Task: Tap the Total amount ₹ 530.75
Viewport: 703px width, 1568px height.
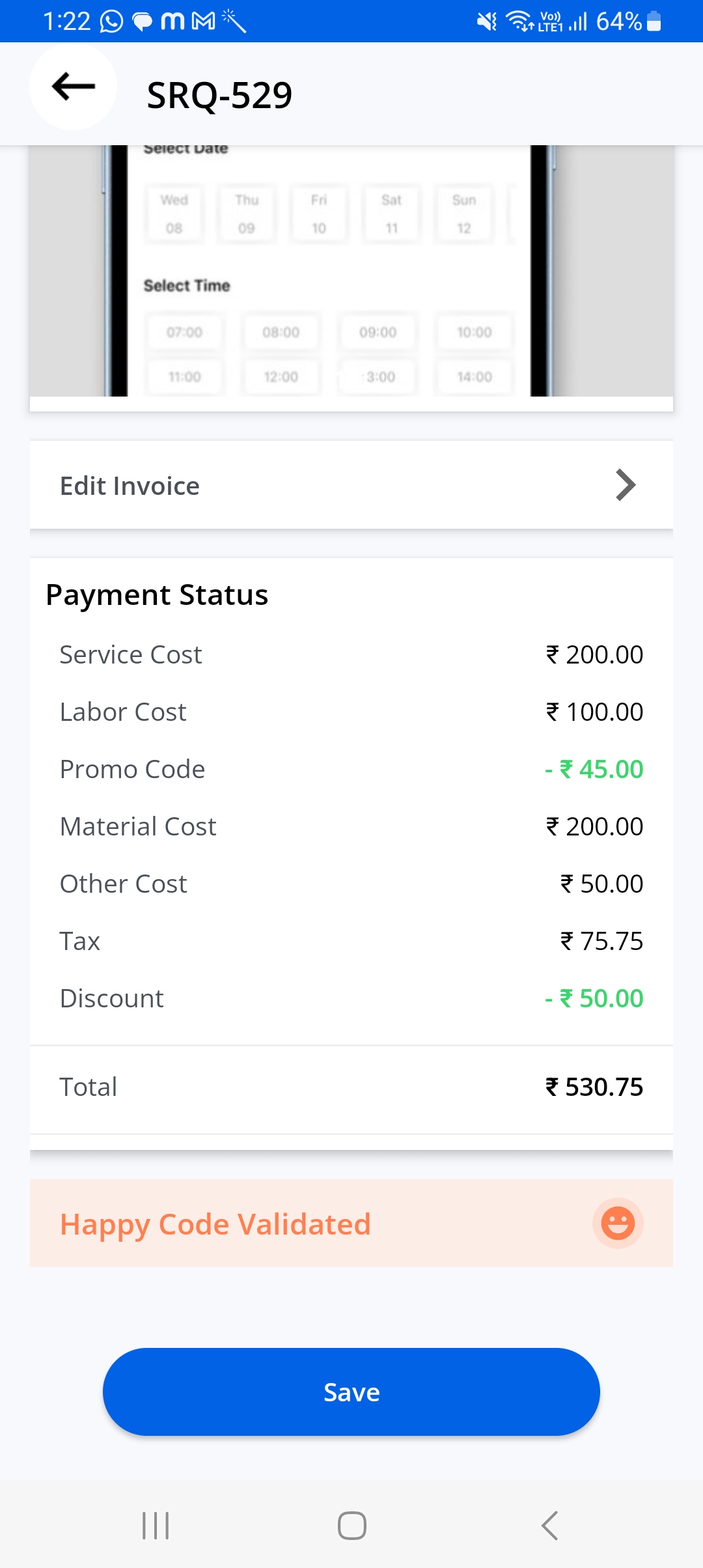Action: click(x=594, y=1087)
